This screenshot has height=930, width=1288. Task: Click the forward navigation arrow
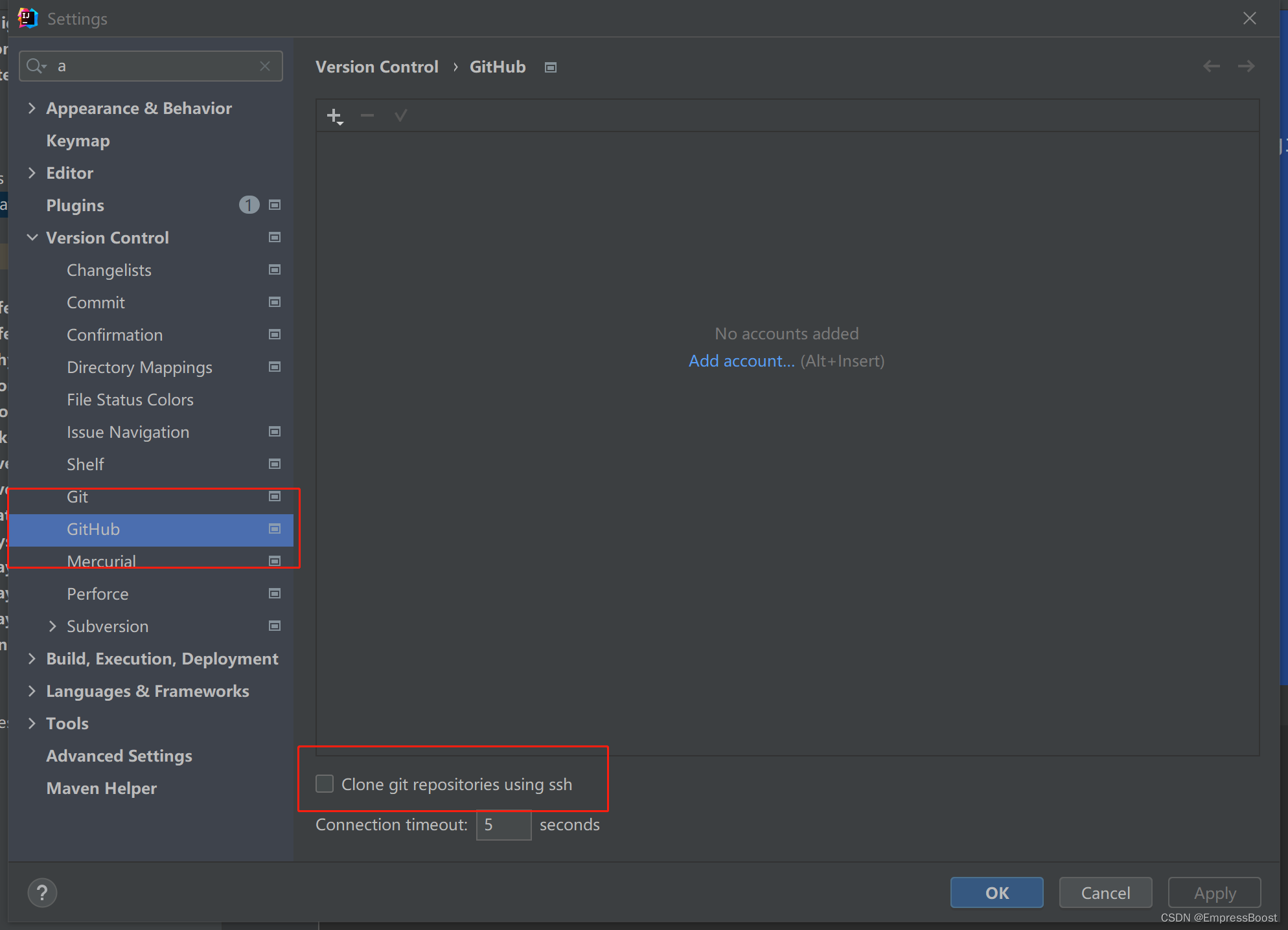[1246, 65]
